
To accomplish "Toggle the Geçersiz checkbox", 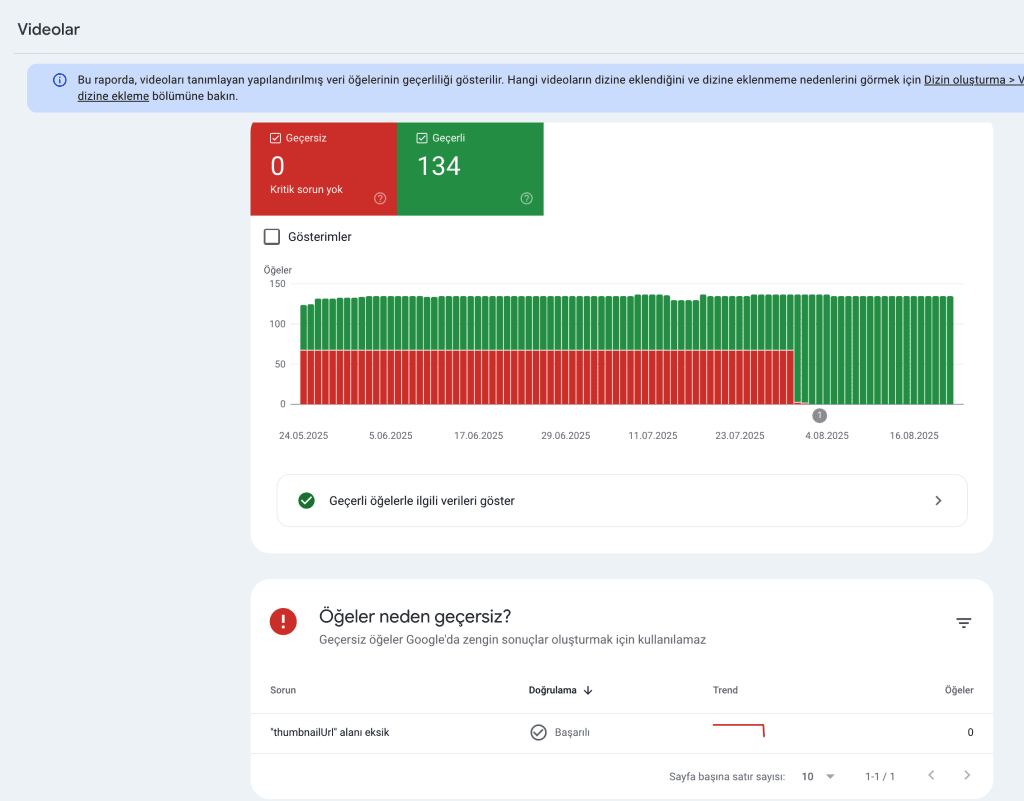I will tap(276, 138).
